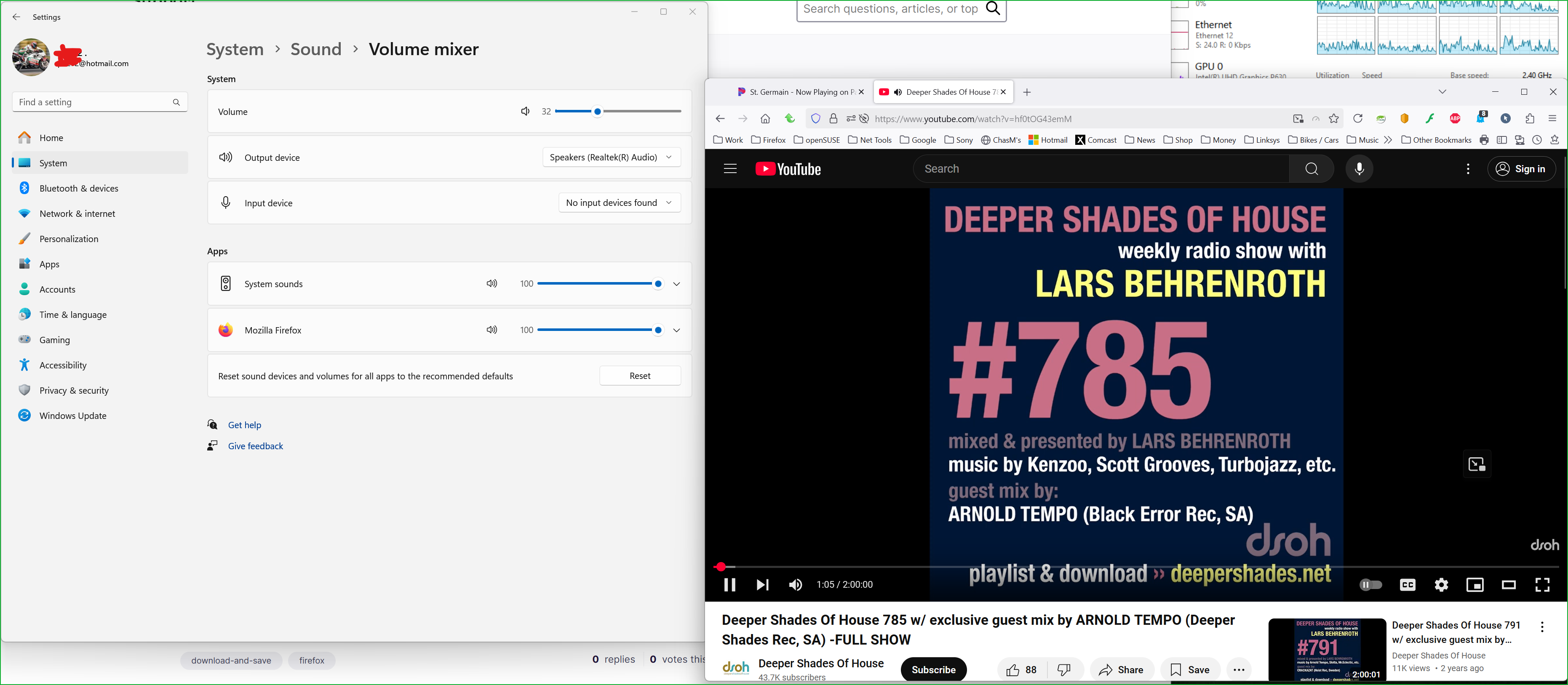Go to Personalization settings
Image resolution: width=1568 pixels, height=685 pixels.
coord(100,238)
